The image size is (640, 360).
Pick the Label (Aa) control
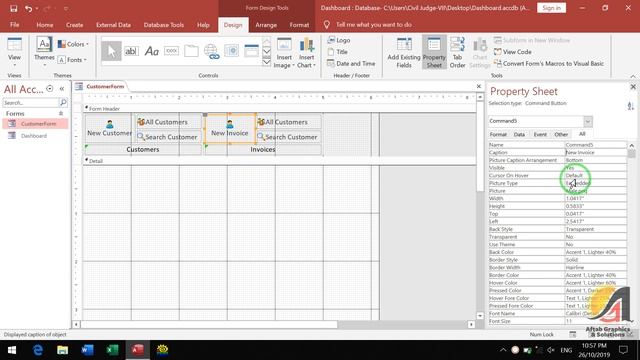(151, 51)
